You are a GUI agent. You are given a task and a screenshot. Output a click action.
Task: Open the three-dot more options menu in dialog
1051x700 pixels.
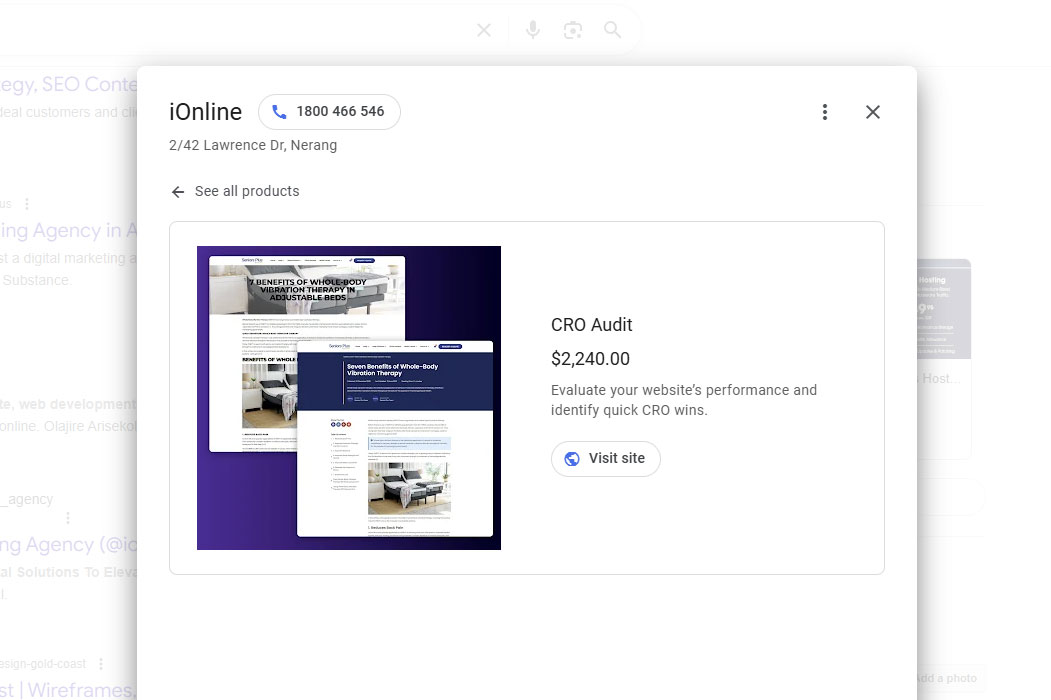[x=825, y=112]
